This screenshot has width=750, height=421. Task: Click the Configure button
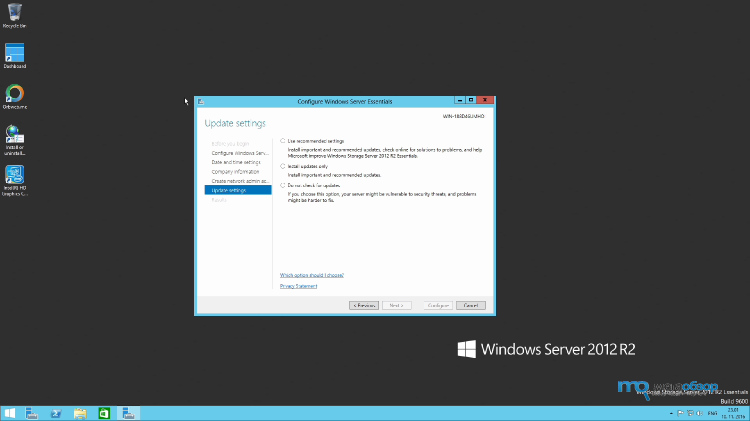click(438, 305)
